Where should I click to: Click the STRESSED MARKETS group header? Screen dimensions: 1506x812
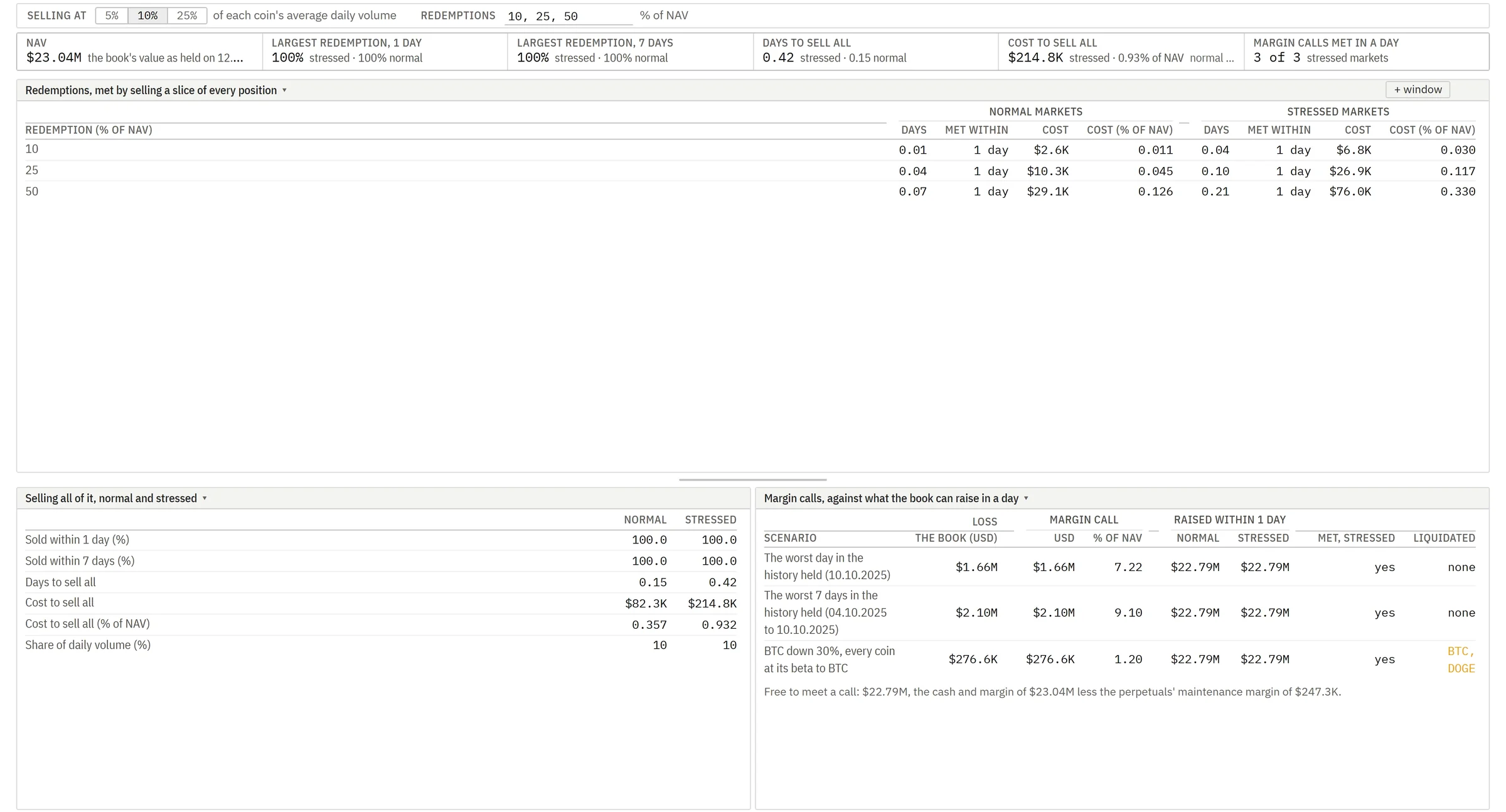[1338, 112]
